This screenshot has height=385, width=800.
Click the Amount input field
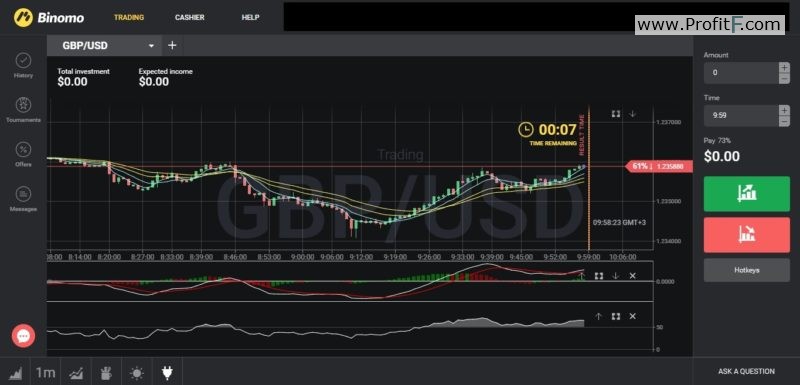click(x=741, y=73)
